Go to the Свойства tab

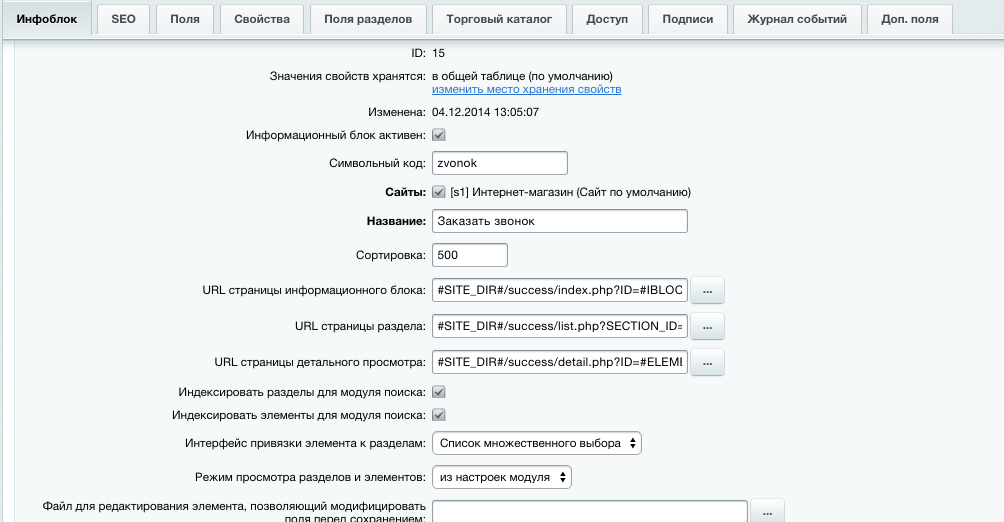pyautogui.click(x=261, y=18)
